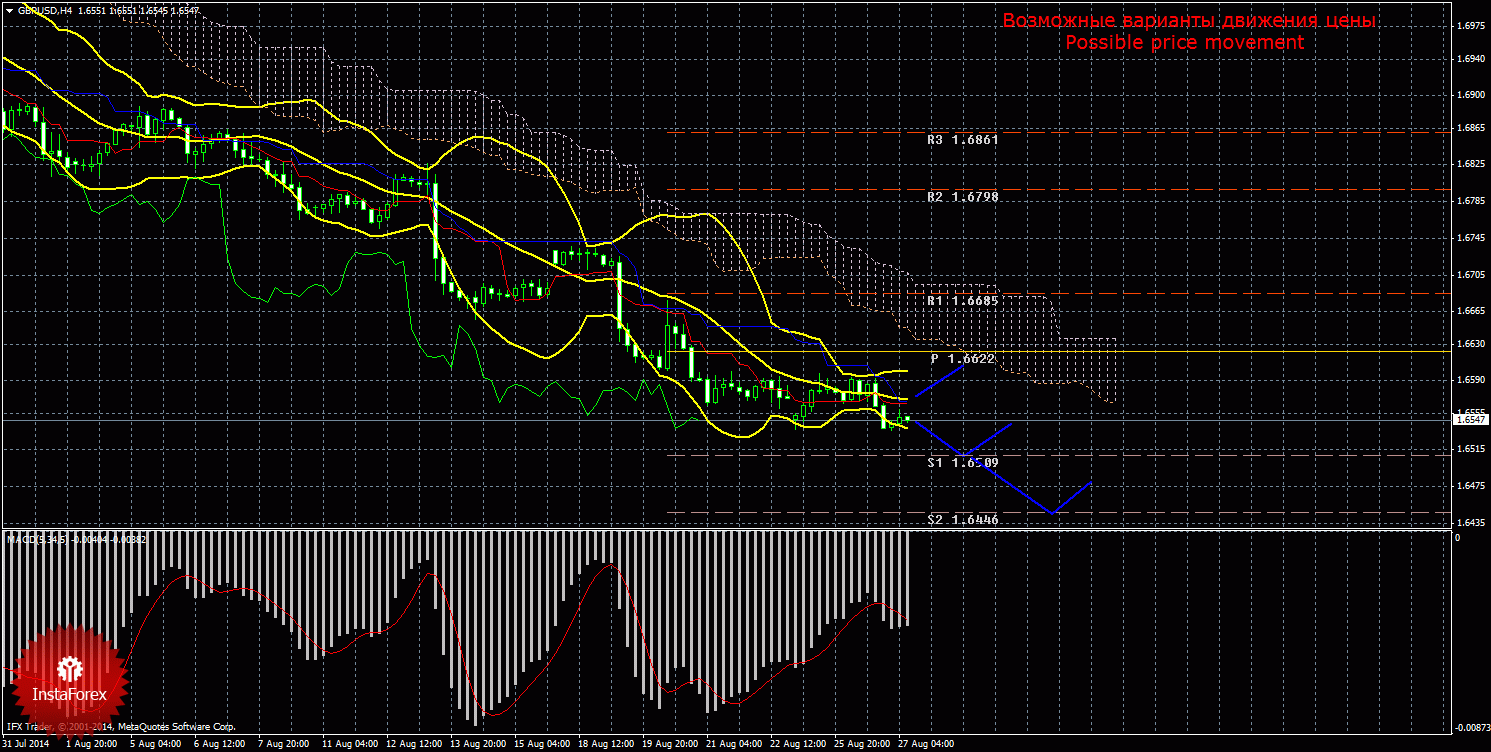The height and width of the screenshot is (752, 1491).
Task: Select the R3 1.6861 resistance label
Action: (x=962, y=140)
